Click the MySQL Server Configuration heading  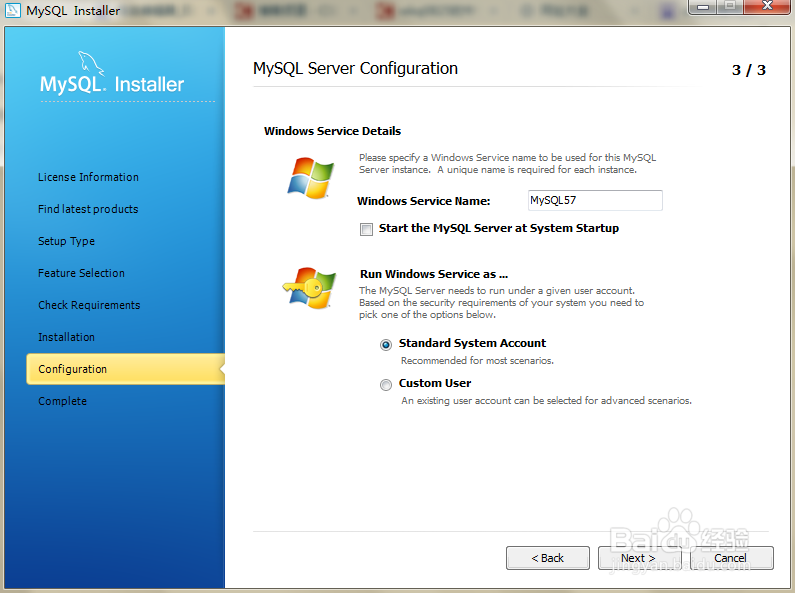[355, 68]
